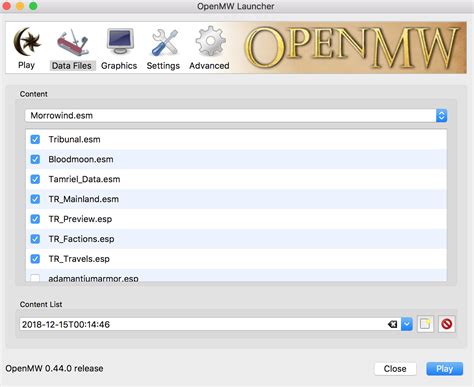Uncheck Tribunal.esm
Viewport: 474px width, 387px height.
pyautogui.click(x=35, y=139)
